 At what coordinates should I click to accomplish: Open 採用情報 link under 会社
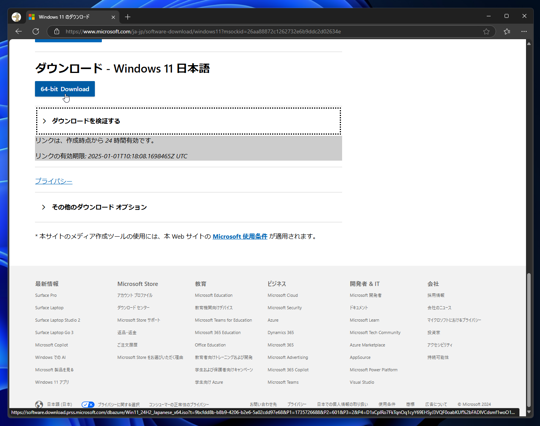[436, 295]
